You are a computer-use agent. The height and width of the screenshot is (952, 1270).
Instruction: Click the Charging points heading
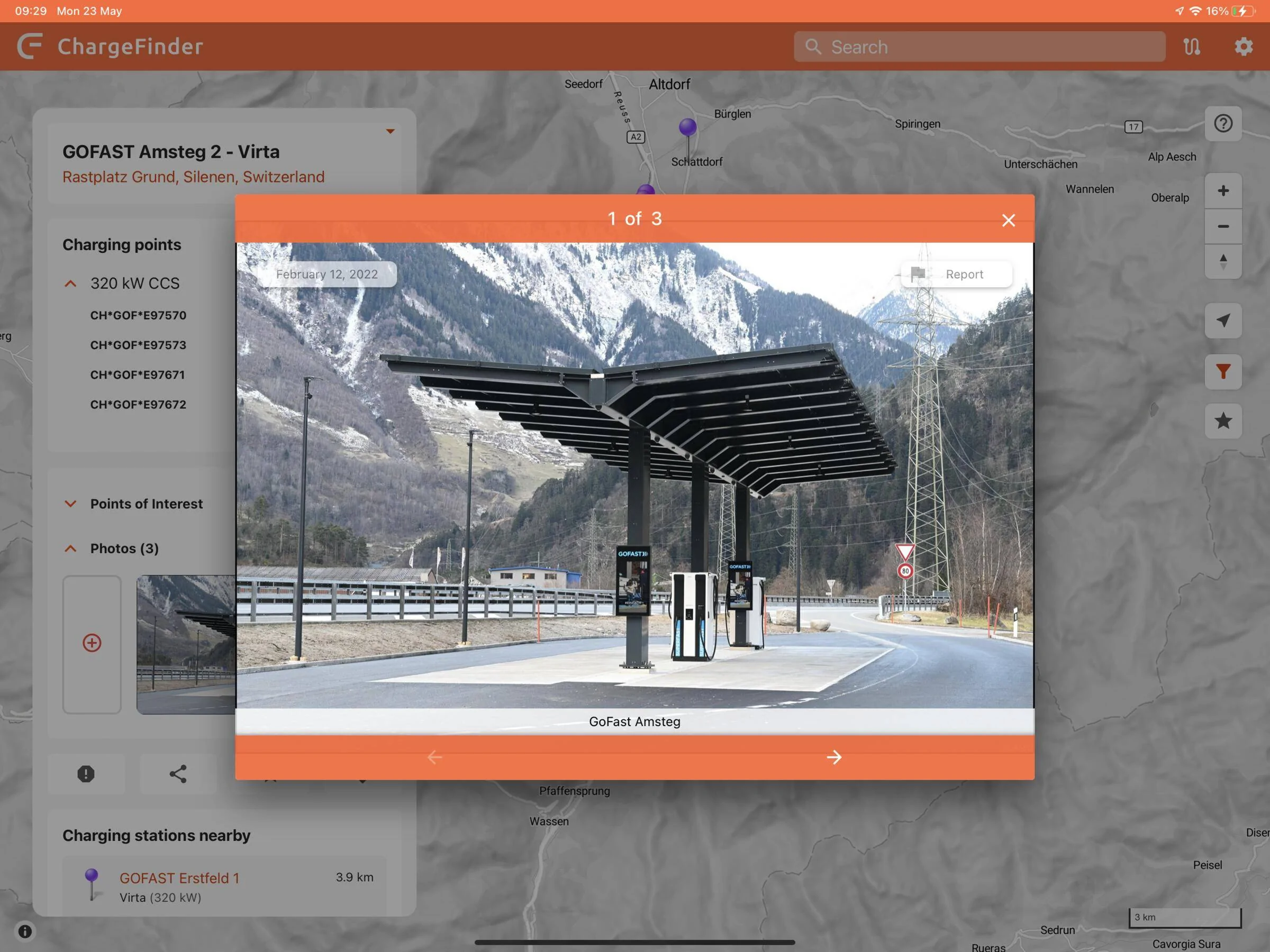(x=122, y=244)
